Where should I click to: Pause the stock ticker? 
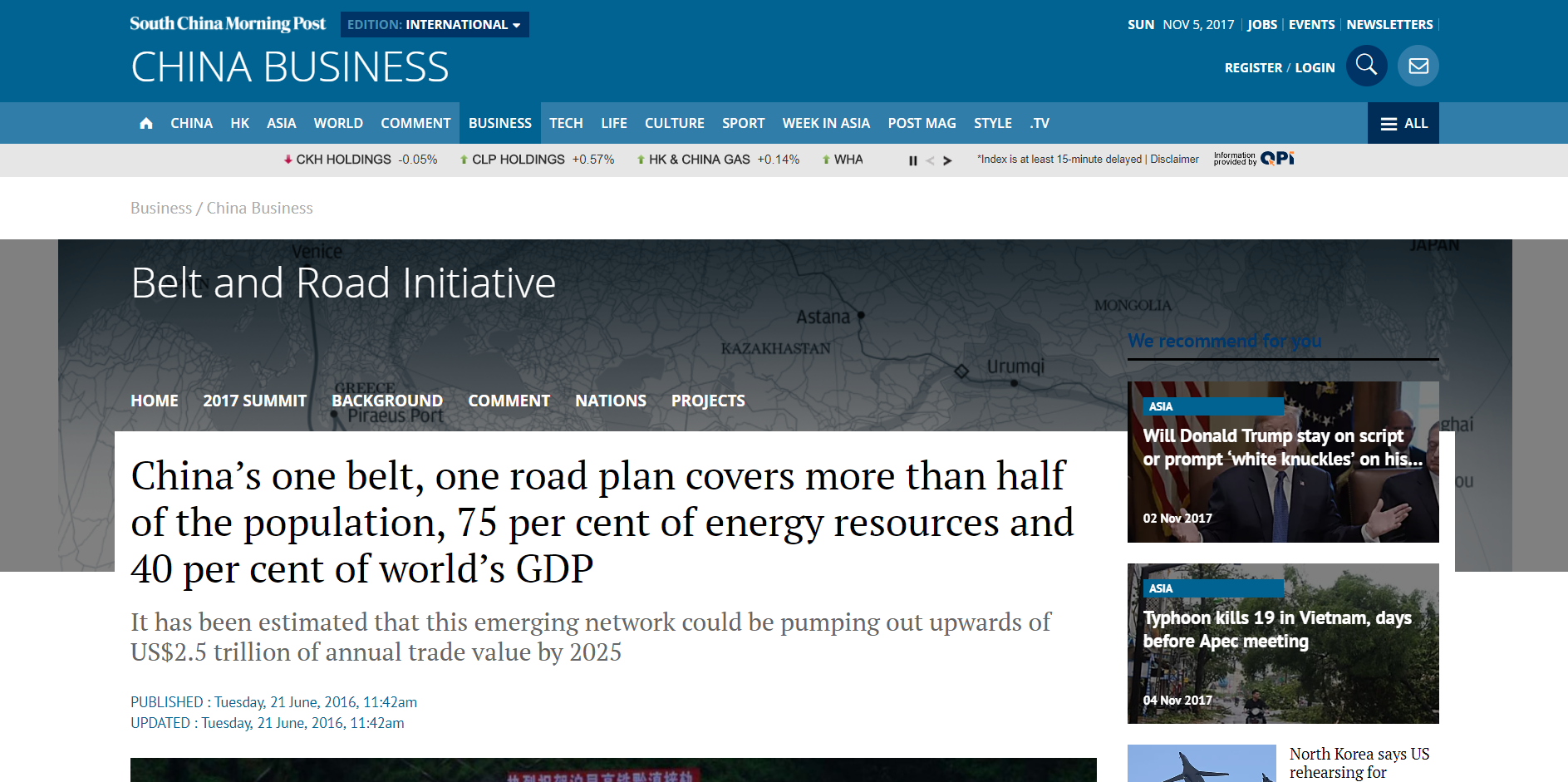click(912, 160)
